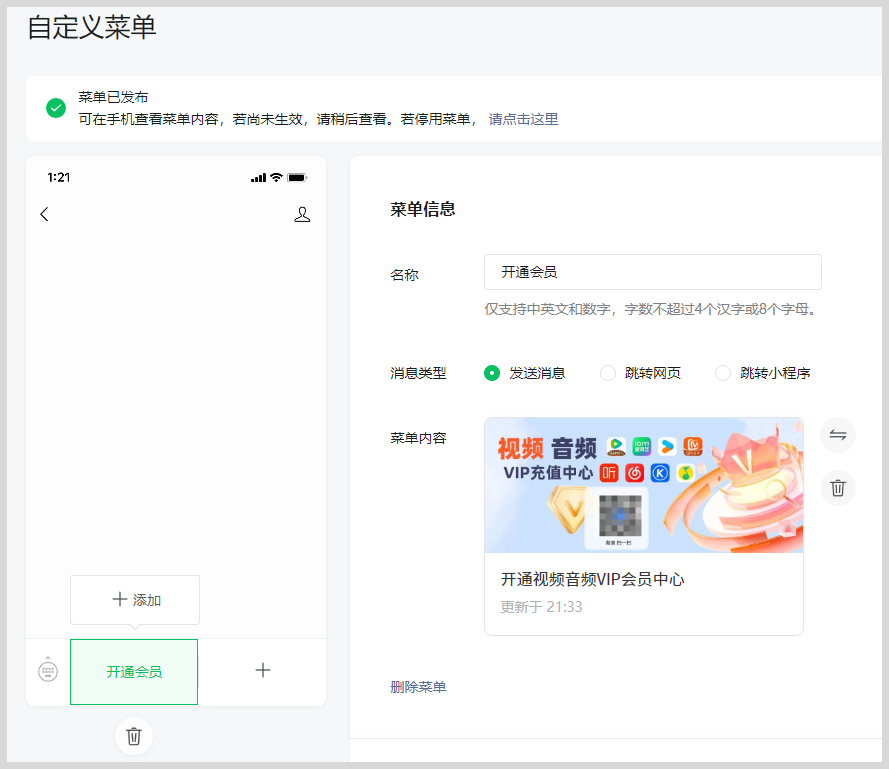The width and height of the screenshot is (889, 769).
Task: Click the + tab to add a new menu
Action: click(262, 671)
